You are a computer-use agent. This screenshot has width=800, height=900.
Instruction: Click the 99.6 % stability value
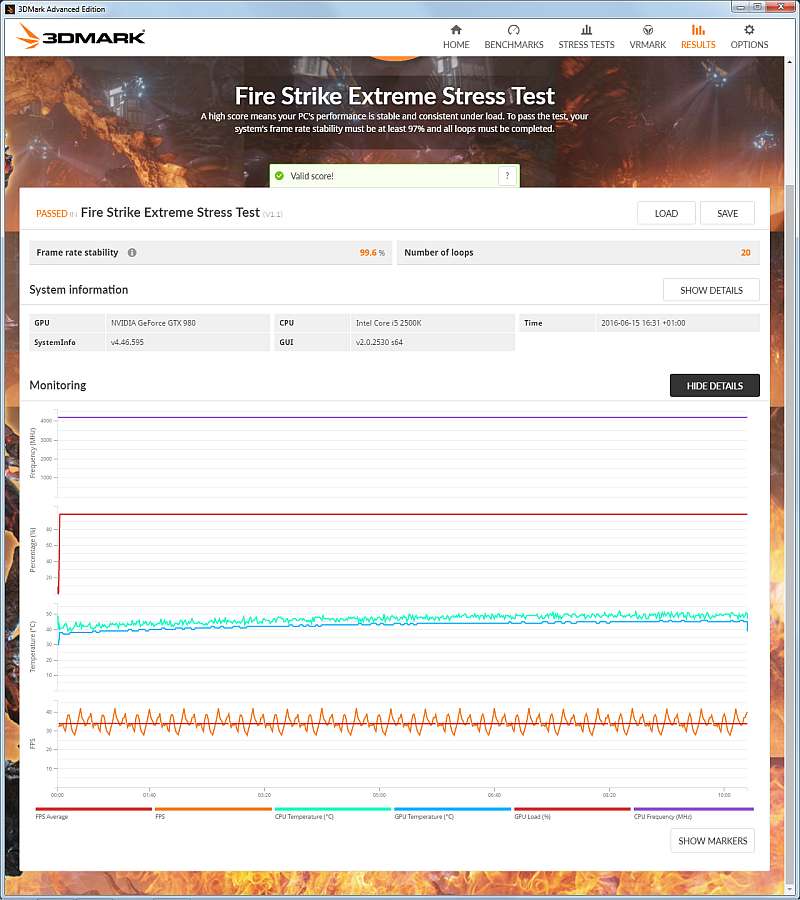[372, 253]
